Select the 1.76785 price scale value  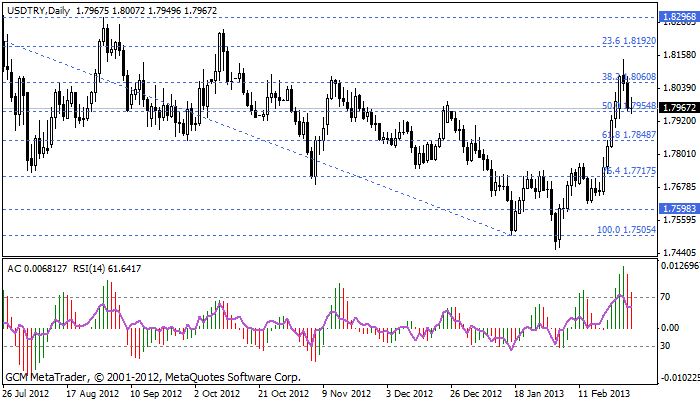[680, 186]
